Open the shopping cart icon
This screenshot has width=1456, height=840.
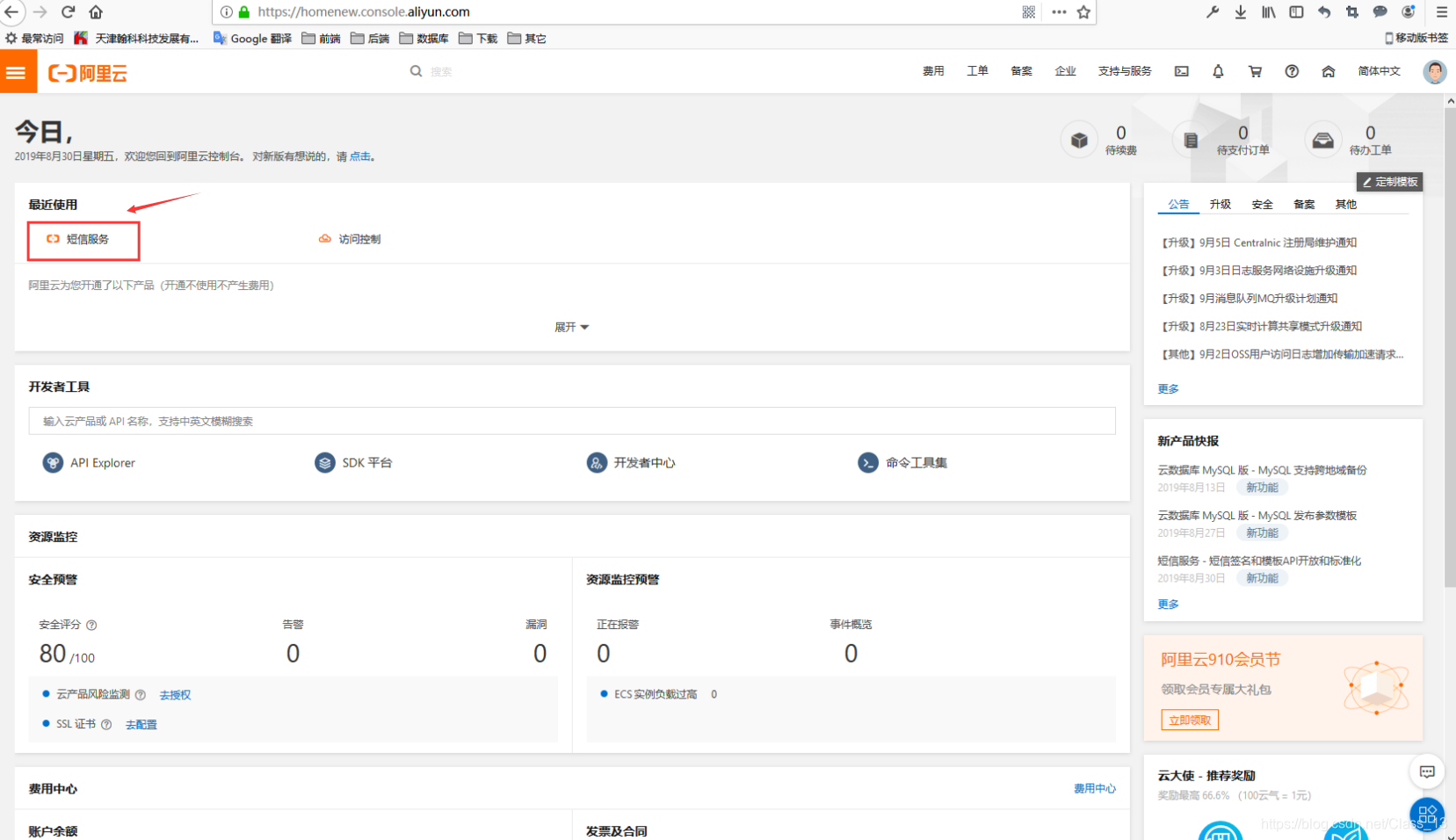point(1255,71)
